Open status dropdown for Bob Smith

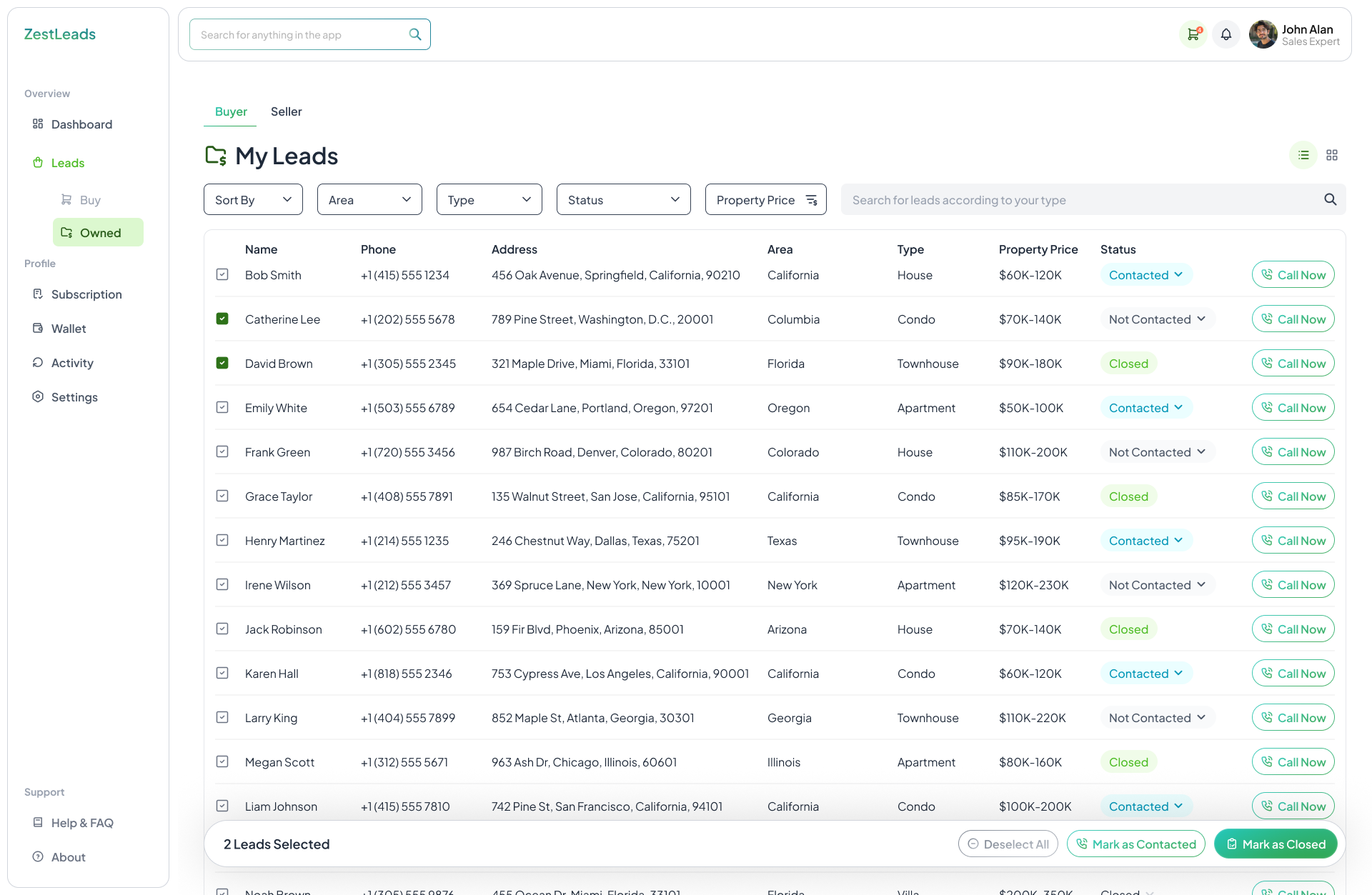pos(1145,274)
